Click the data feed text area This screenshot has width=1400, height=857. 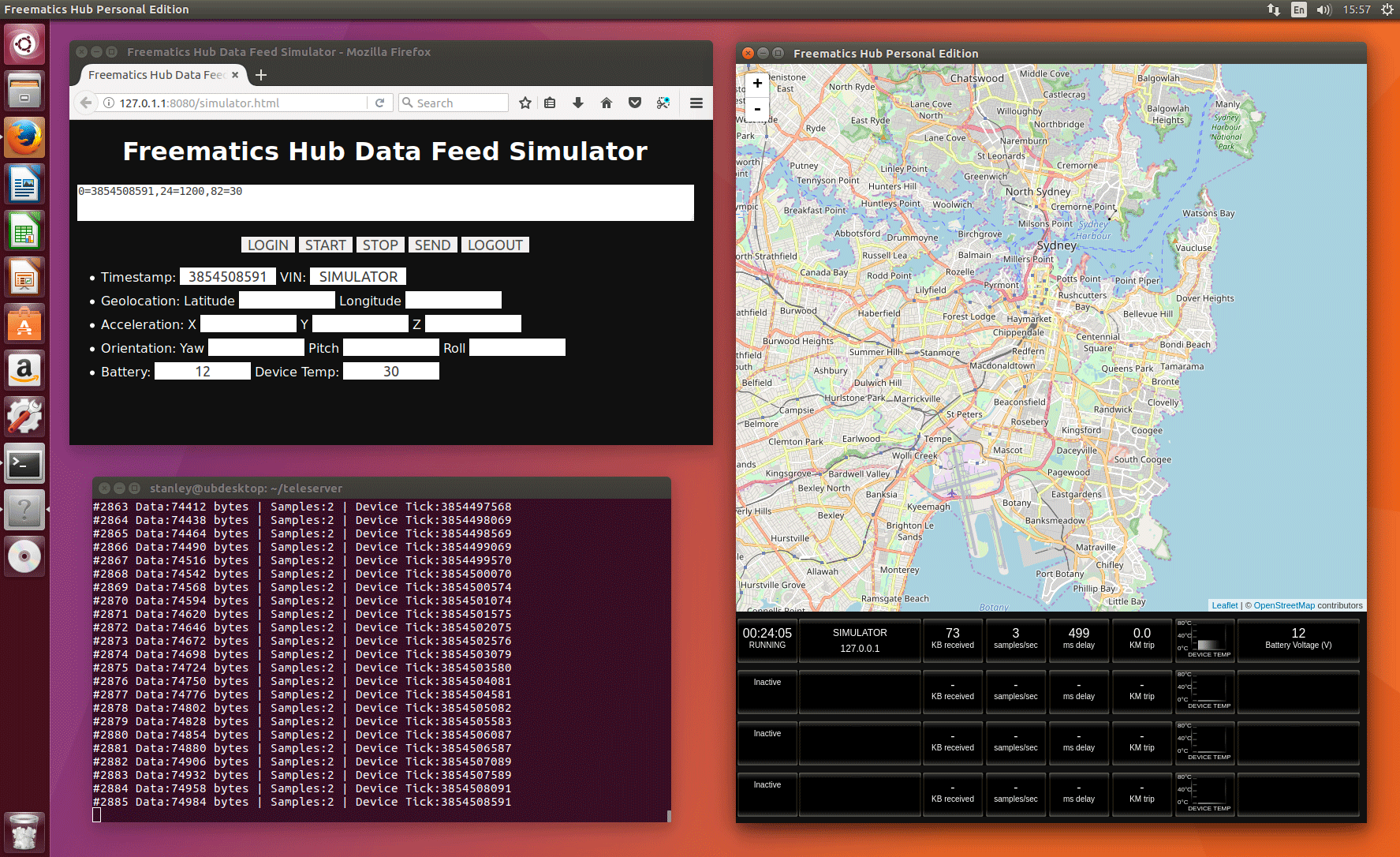click(x=386, y=203)
